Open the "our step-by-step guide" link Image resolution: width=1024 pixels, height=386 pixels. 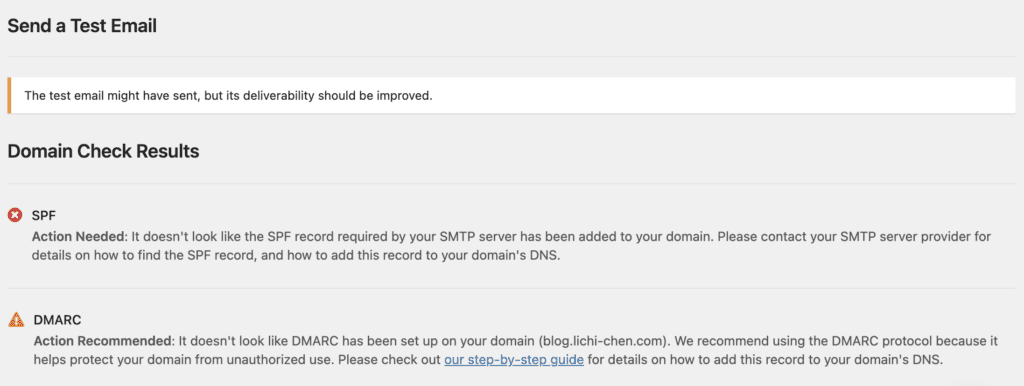point(514,360)
